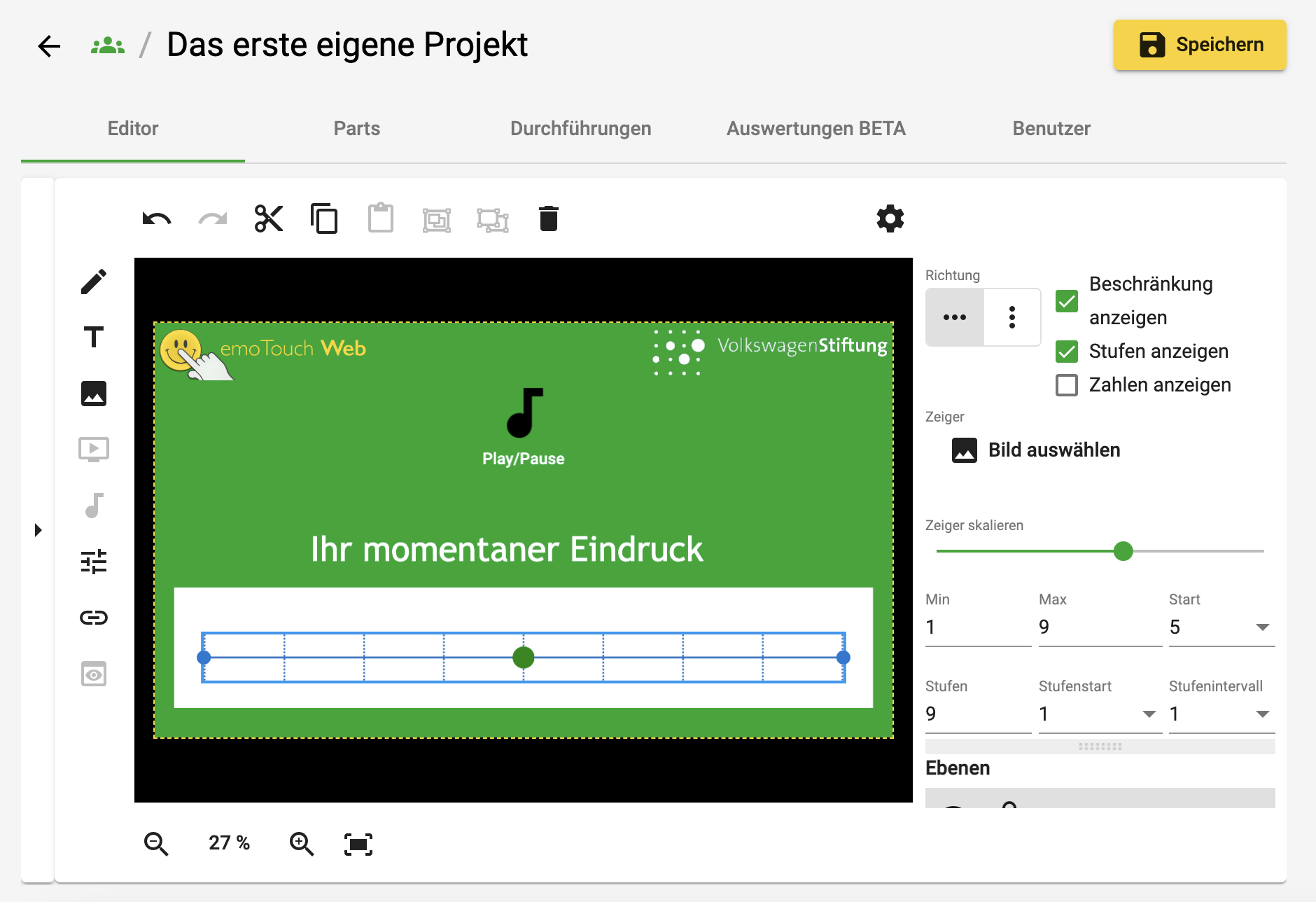Click the Max input field
Screen dimensions: 1316x902
[x=1100, y=627]
